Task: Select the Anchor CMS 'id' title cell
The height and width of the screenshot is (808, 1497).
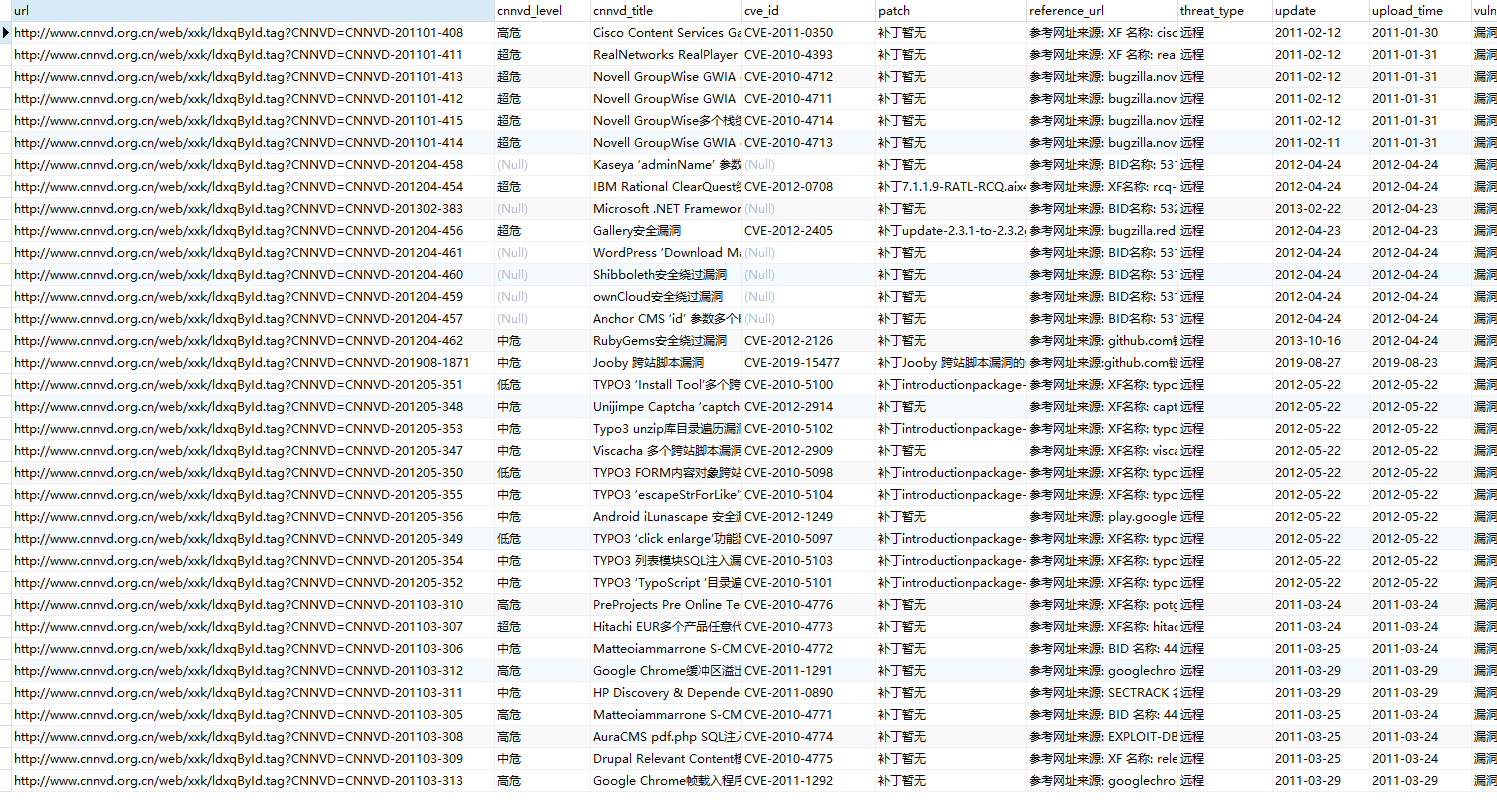Action: 666,319
